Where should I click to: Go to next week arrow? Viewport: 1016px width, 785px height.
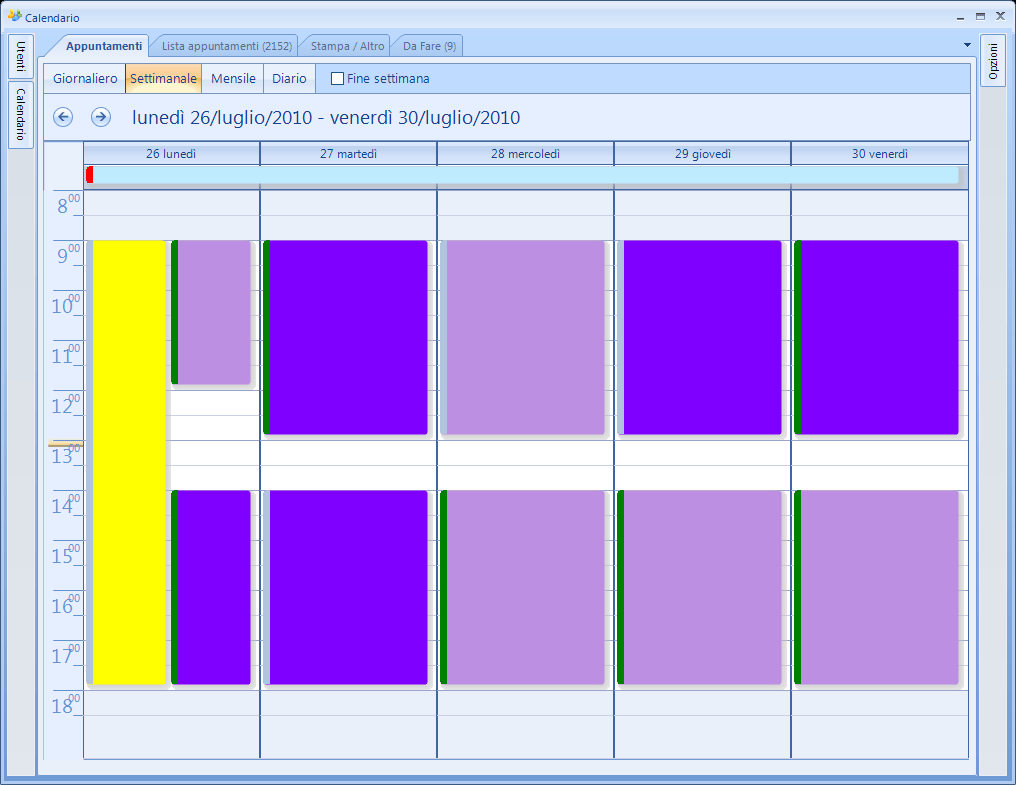[x=100, y=117]
